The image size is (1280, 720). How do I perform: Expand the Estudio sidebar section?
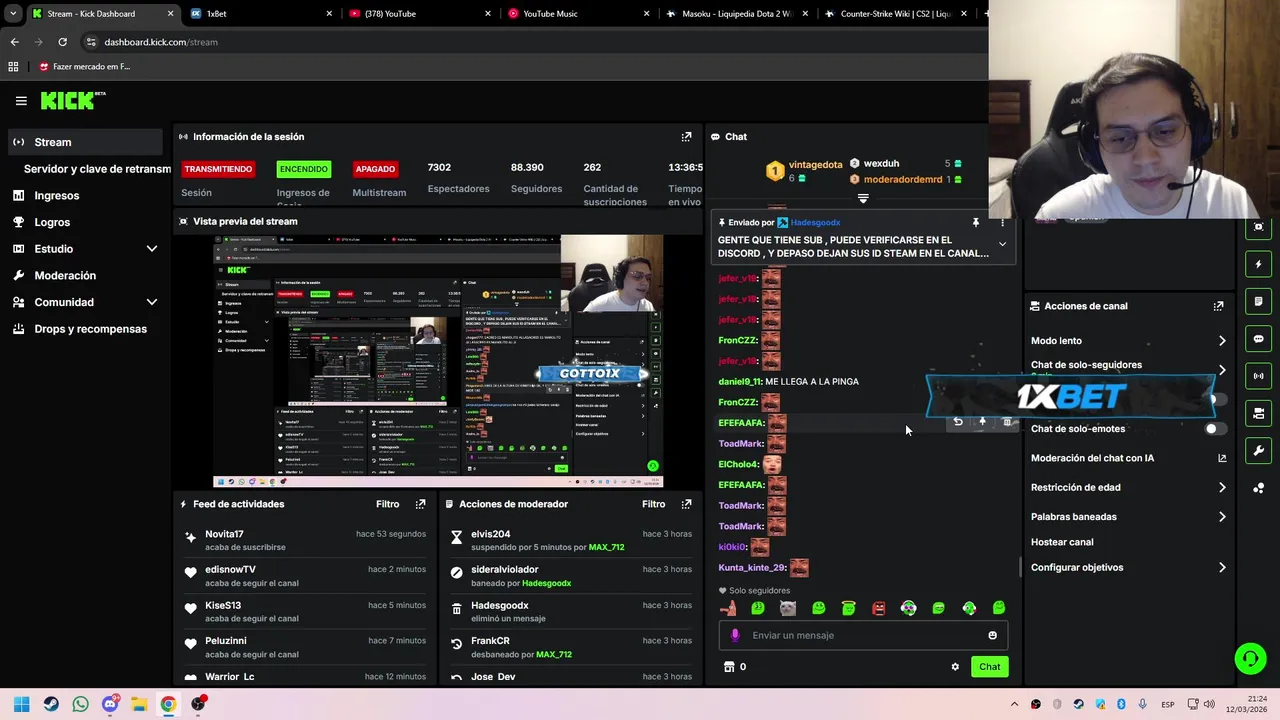tap(151, 249)
